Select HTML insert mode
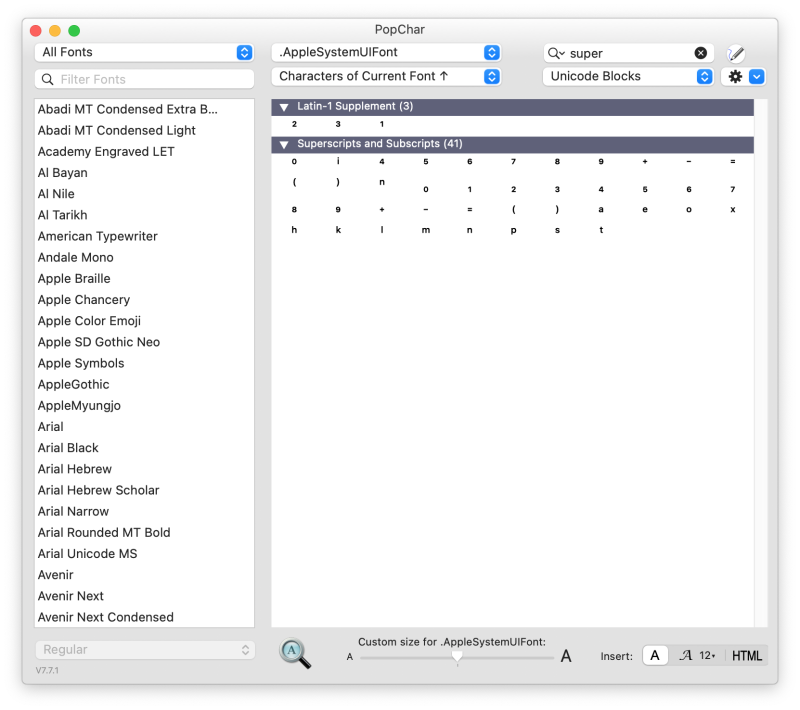 [x=746, y=655]
